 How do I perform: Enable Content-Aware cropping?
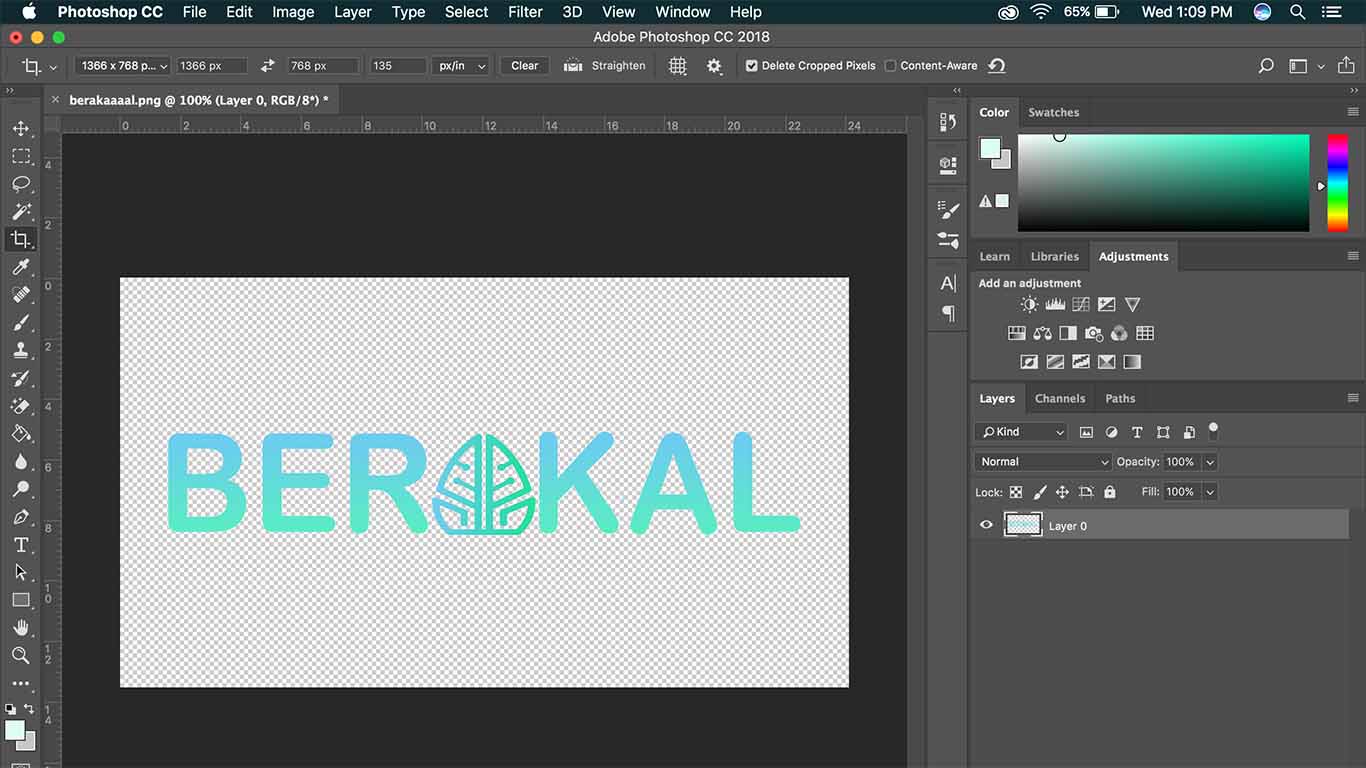pos(888,65)
